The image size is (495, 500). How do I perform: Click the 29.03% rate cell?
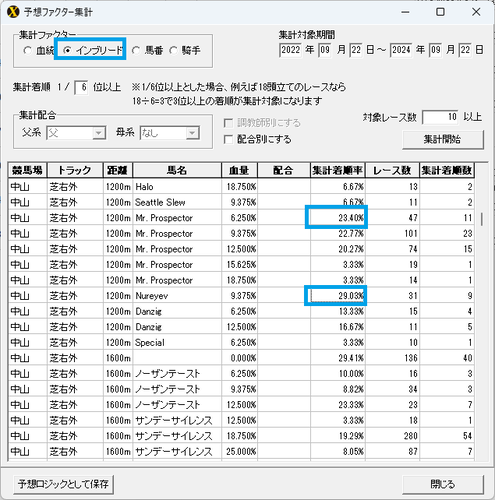338,296
